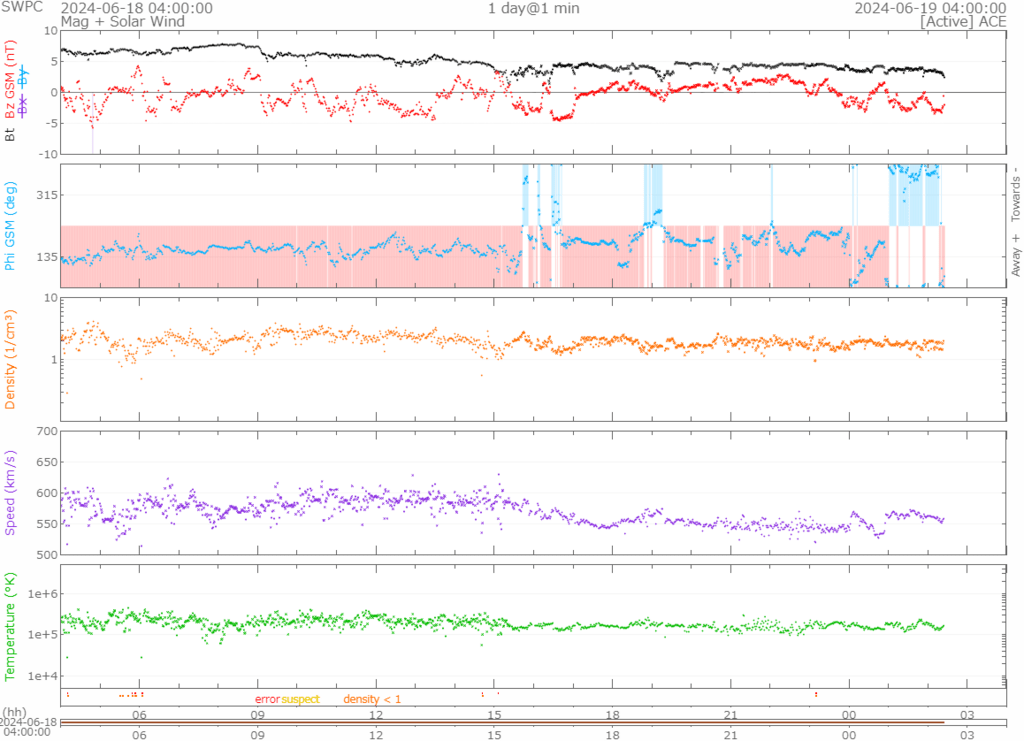Click the Speed (km/s) axis label
Image resolution: width=1024 pixels, height=741 pixels.
[x=11, y=493]
